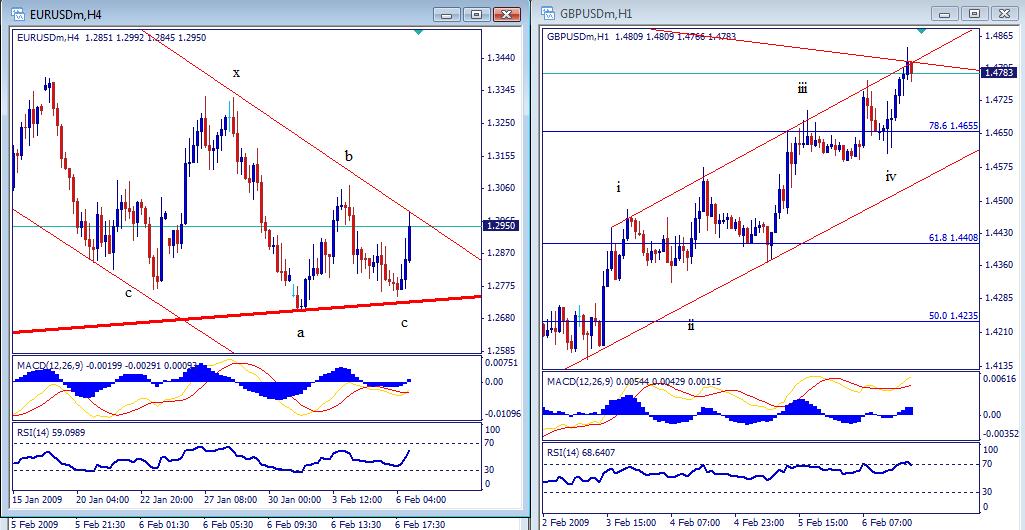Click the Fibonacci label '78.6 1.4655'
This screenshot has height=530, width=1025.
pos(954,125)
